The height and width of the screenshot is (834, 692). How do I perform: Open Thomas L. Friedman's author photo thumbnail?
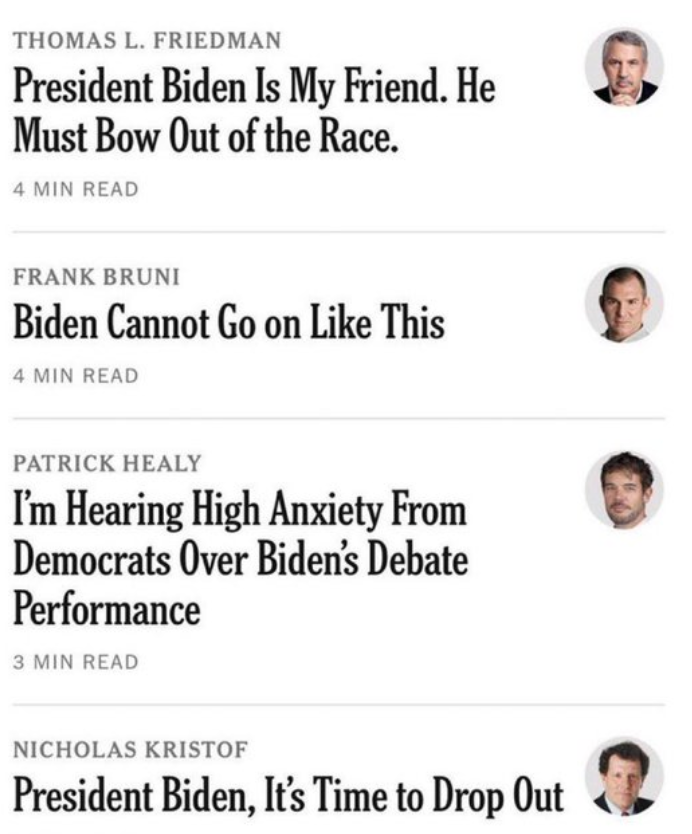tap(624, 68)
